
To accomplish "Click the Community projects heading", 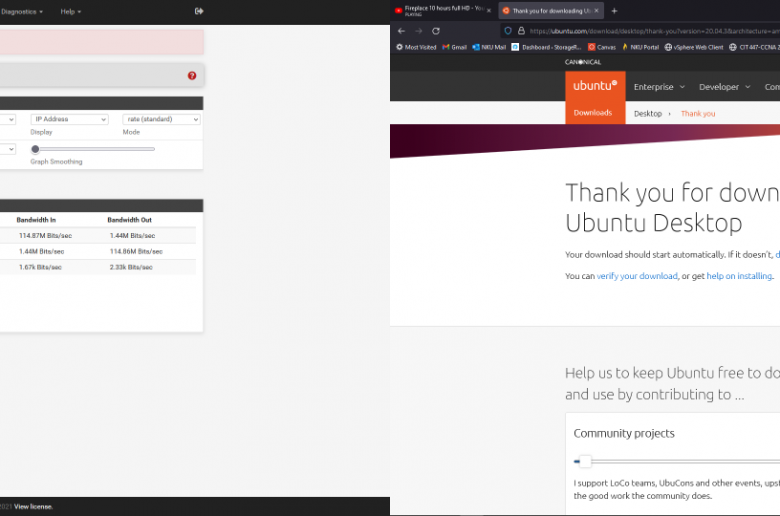I will (x=624, y=433).
